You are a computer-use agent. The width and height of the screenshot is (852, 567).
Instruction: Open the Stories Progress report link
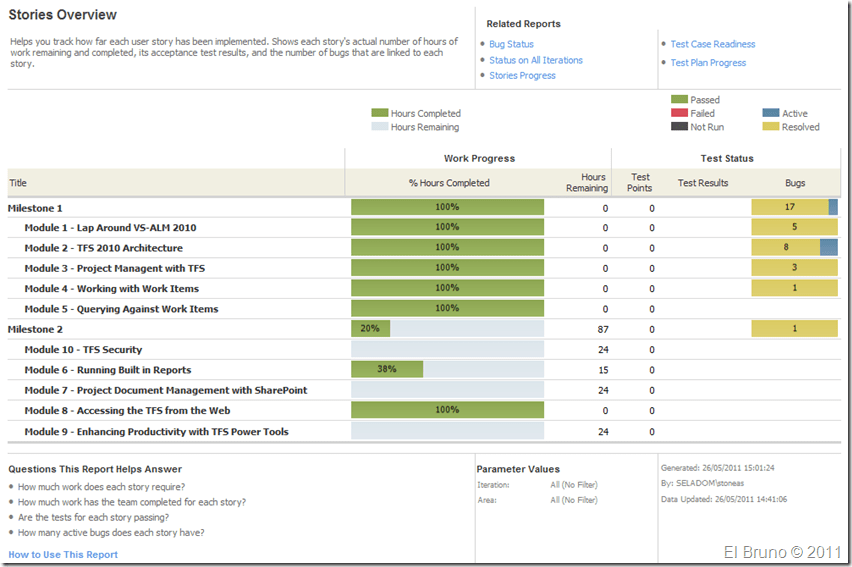point(522,76)
